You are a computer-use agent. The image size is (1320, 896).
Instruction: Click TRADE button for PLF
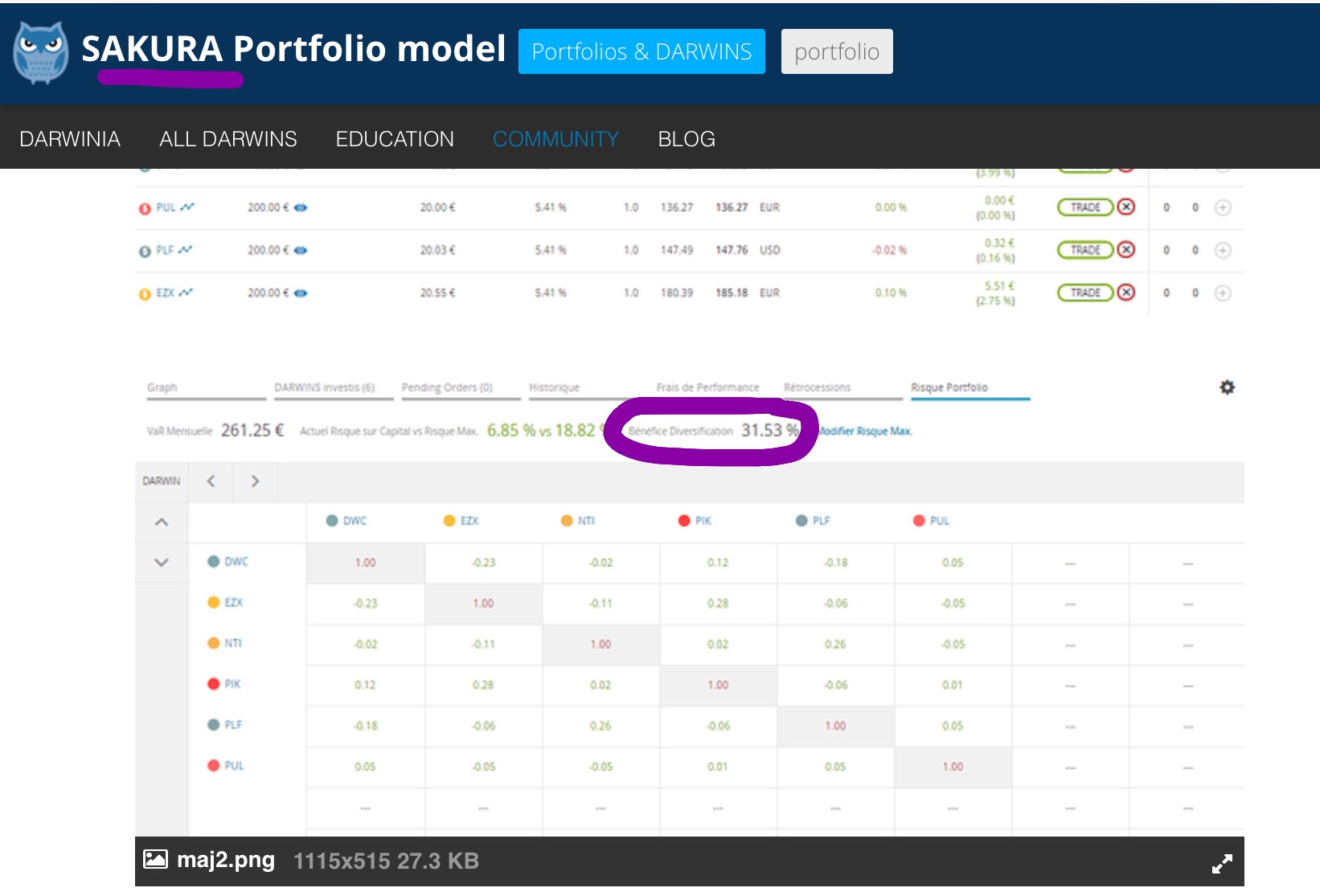coord(1084,249)
